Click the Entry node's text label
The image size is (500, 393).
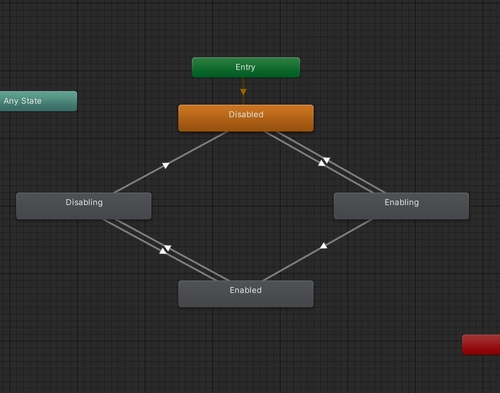point(245,67)
